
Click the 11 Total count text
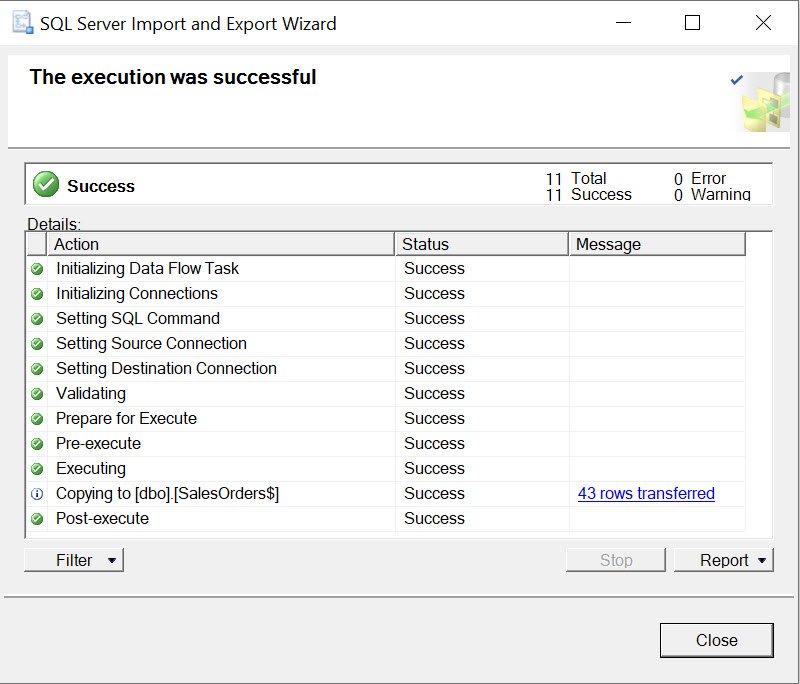pos(576,179)
